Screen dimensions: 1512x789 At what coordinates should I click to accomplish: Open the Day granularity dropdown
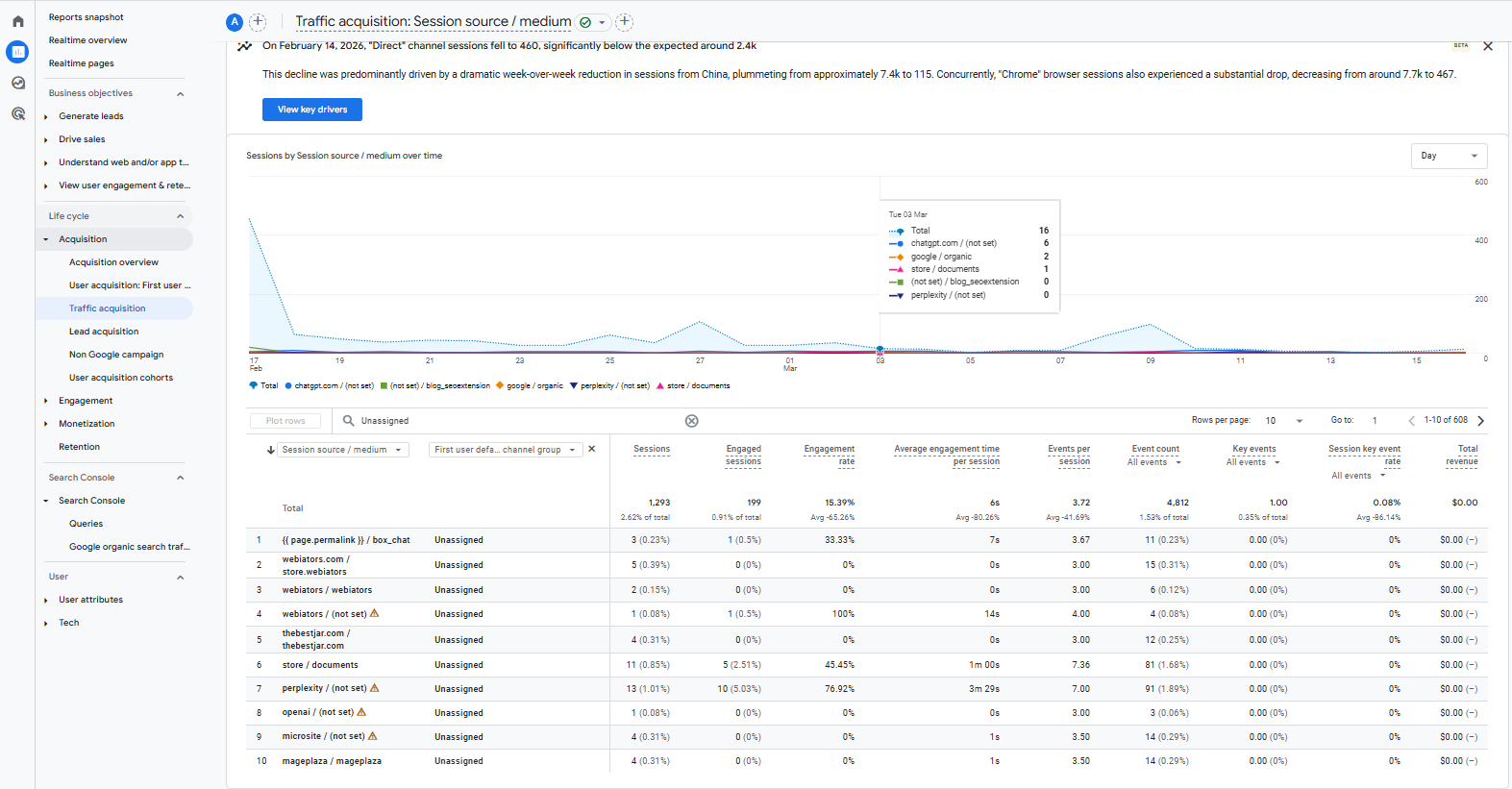coord(1449,156)
